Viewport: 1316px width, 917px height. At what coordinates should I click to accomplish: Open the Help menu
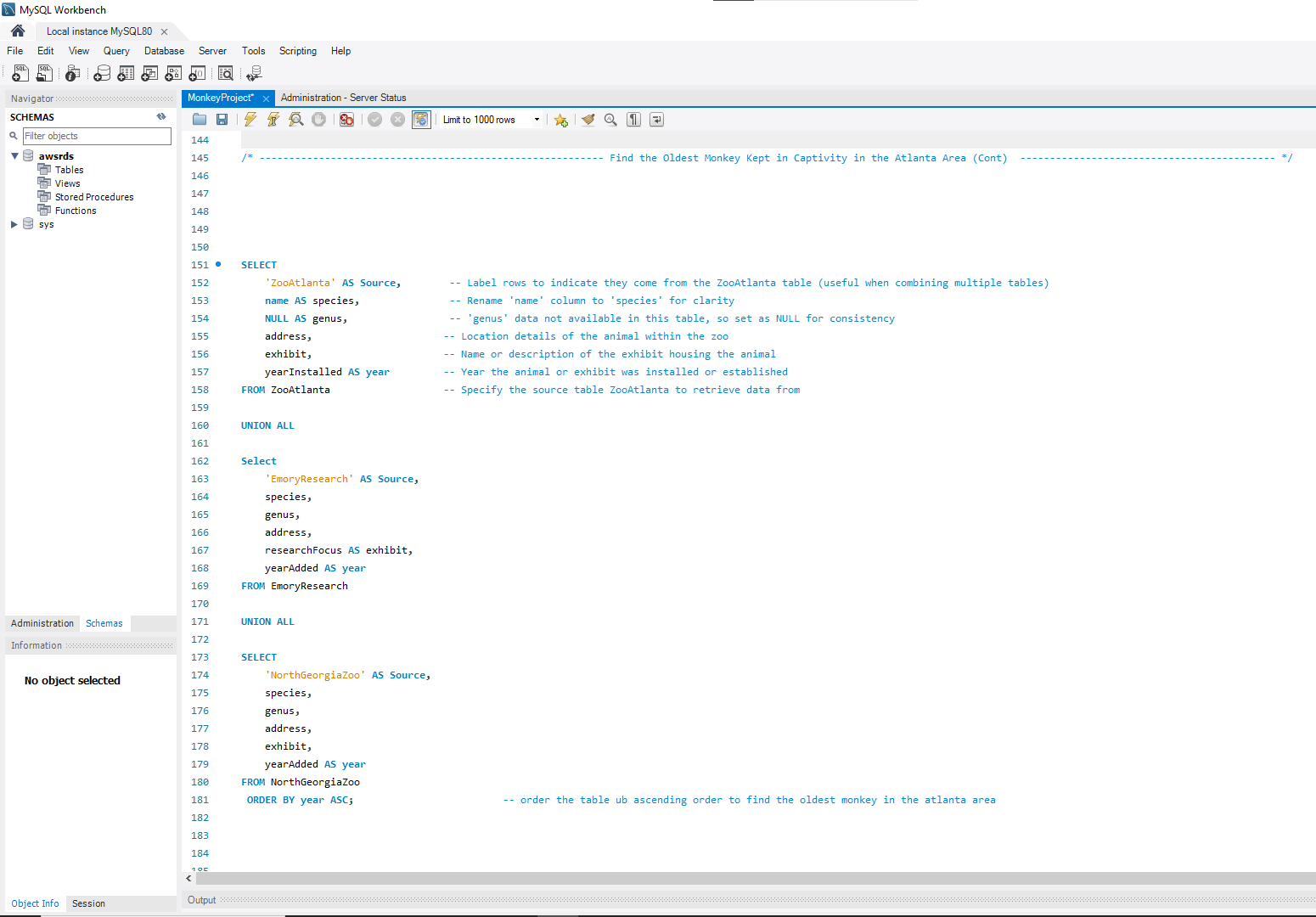[340, 51]
